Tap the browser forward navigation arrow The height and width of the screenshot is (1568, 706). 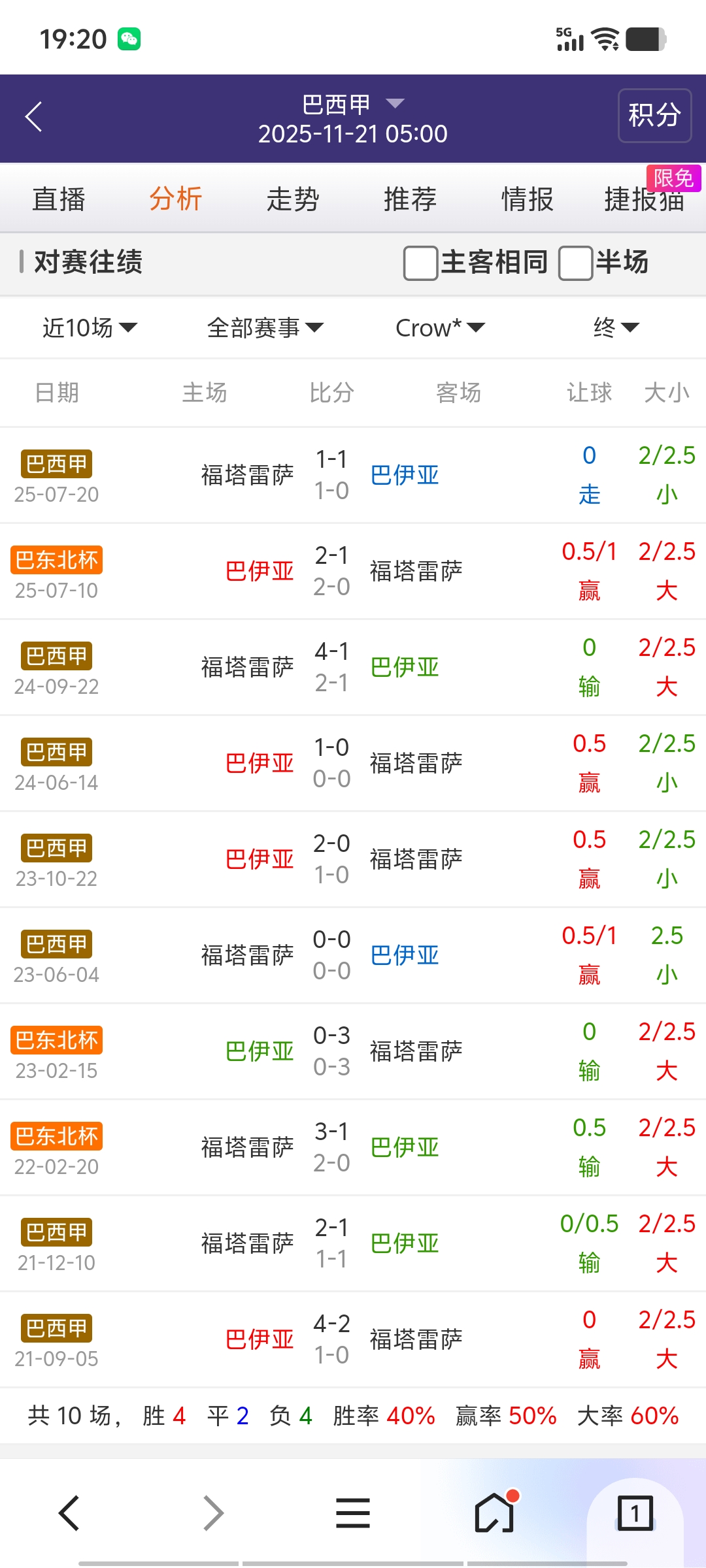pos(213,1512)
